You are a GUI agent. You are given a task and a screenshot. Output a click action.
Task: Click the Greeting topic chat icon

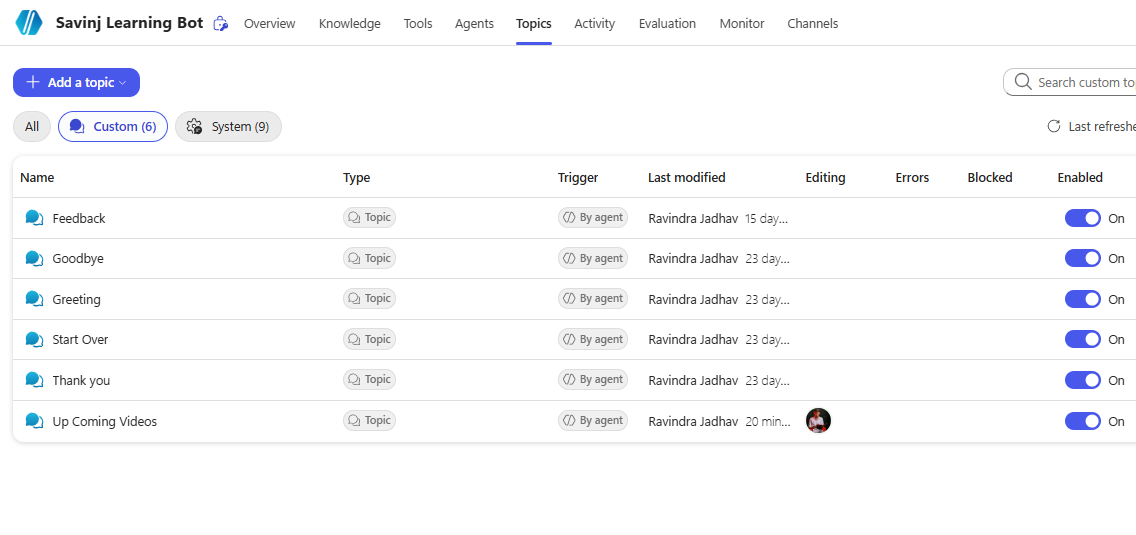pos(34,299)
